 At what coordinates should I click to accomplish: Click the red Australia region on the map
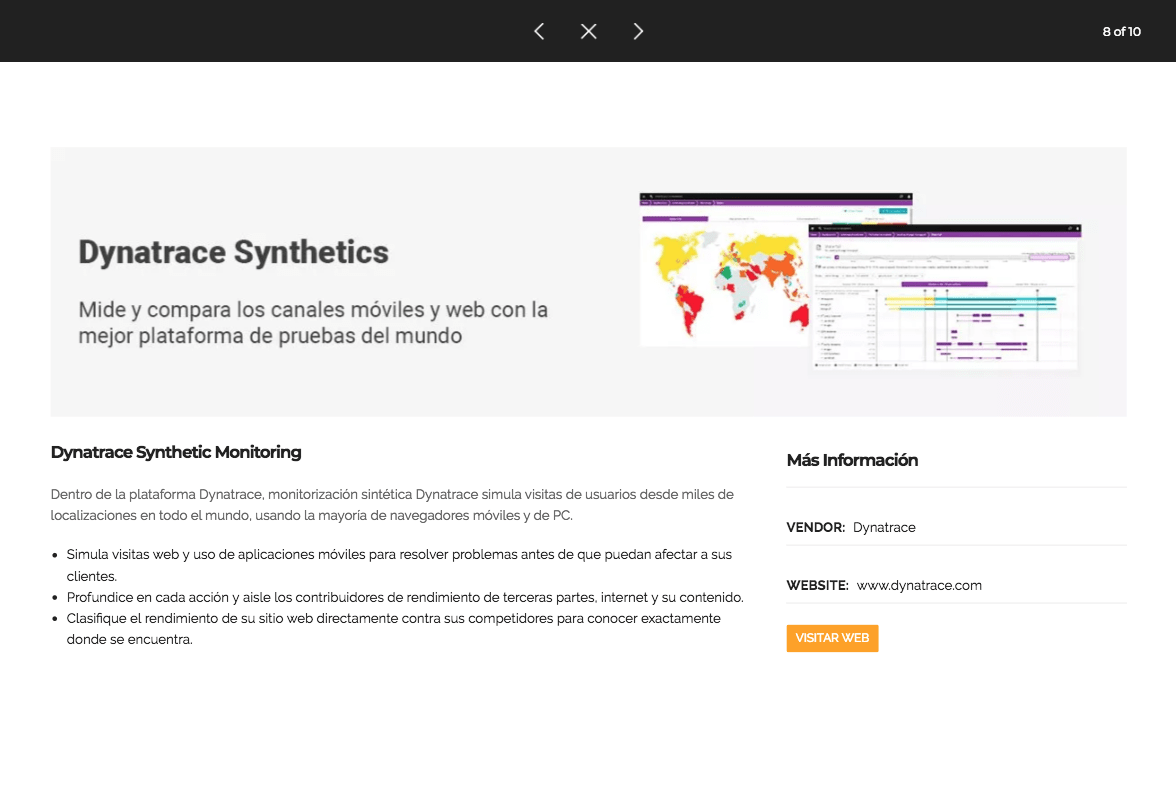coord(799,316)
